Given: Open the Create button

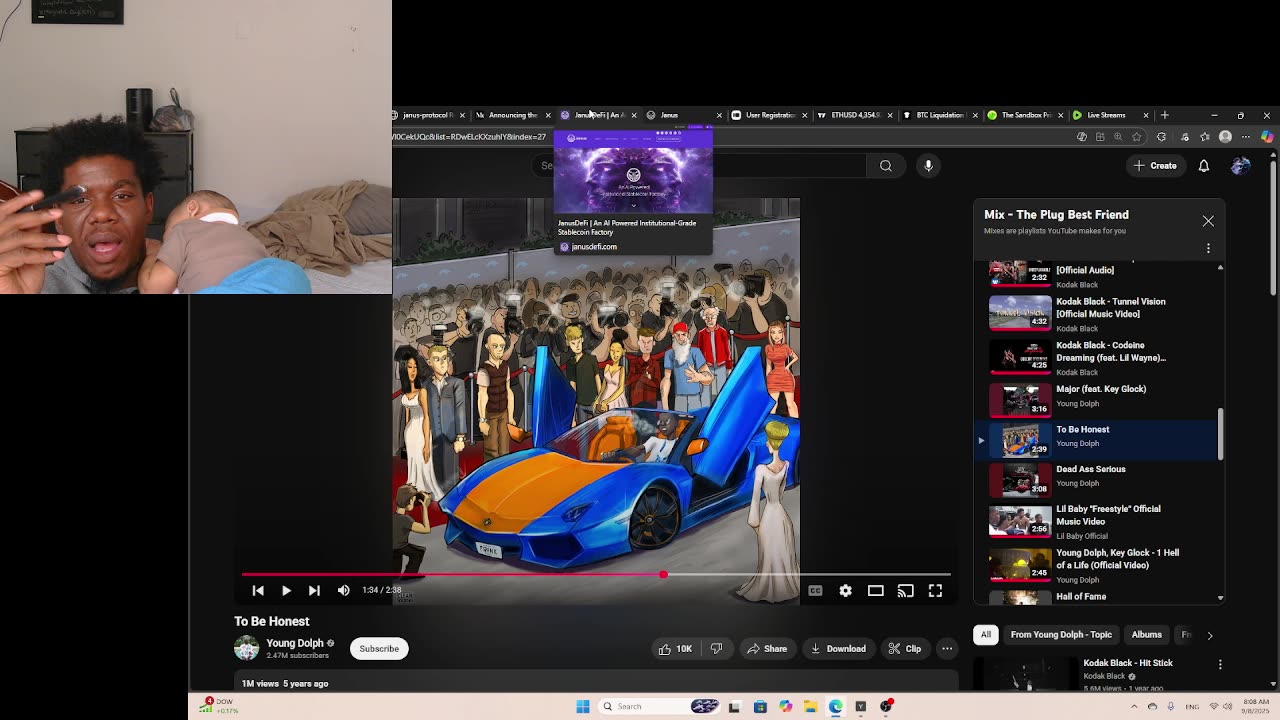Looking at the screenshot, I should click(x=1155, y=166).
